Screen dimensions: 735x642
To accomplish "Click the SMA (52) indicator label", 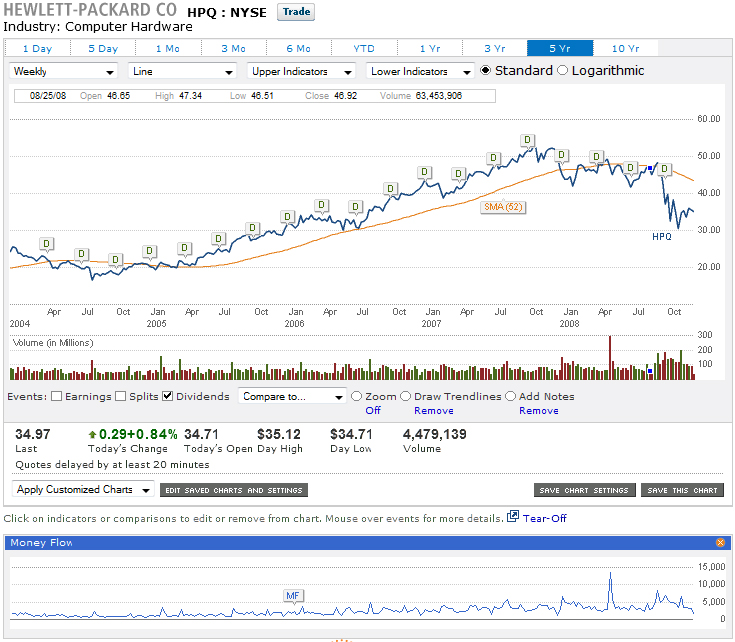I will click(x=503, y=207).
